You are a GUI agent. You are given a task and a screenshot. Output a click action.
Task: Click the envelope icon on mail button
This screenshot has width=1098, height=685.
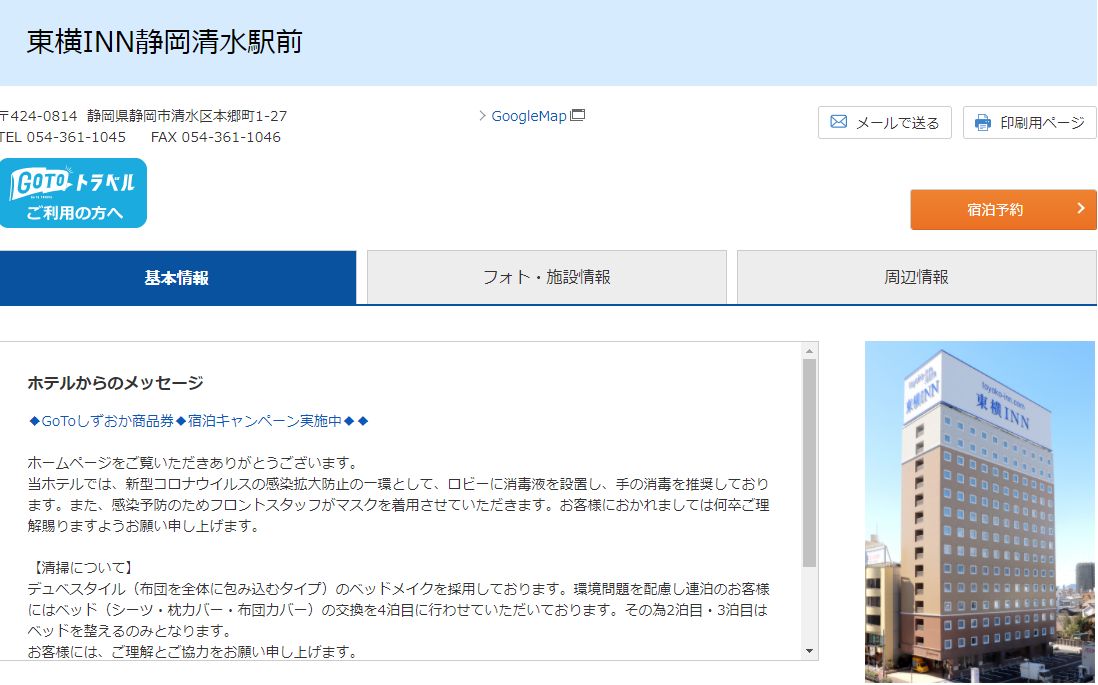[838, 122]
